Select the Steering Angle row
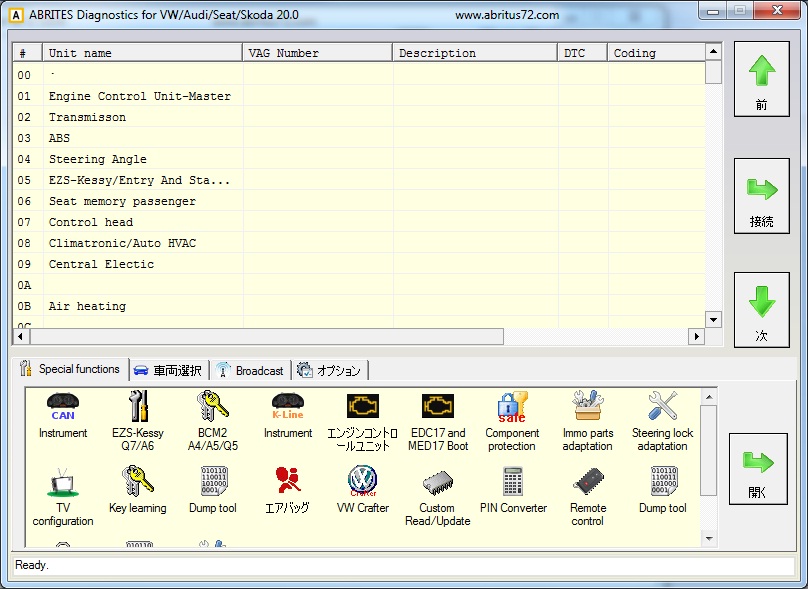The height and width of the screenshot is (589, 808). (359, 159)
